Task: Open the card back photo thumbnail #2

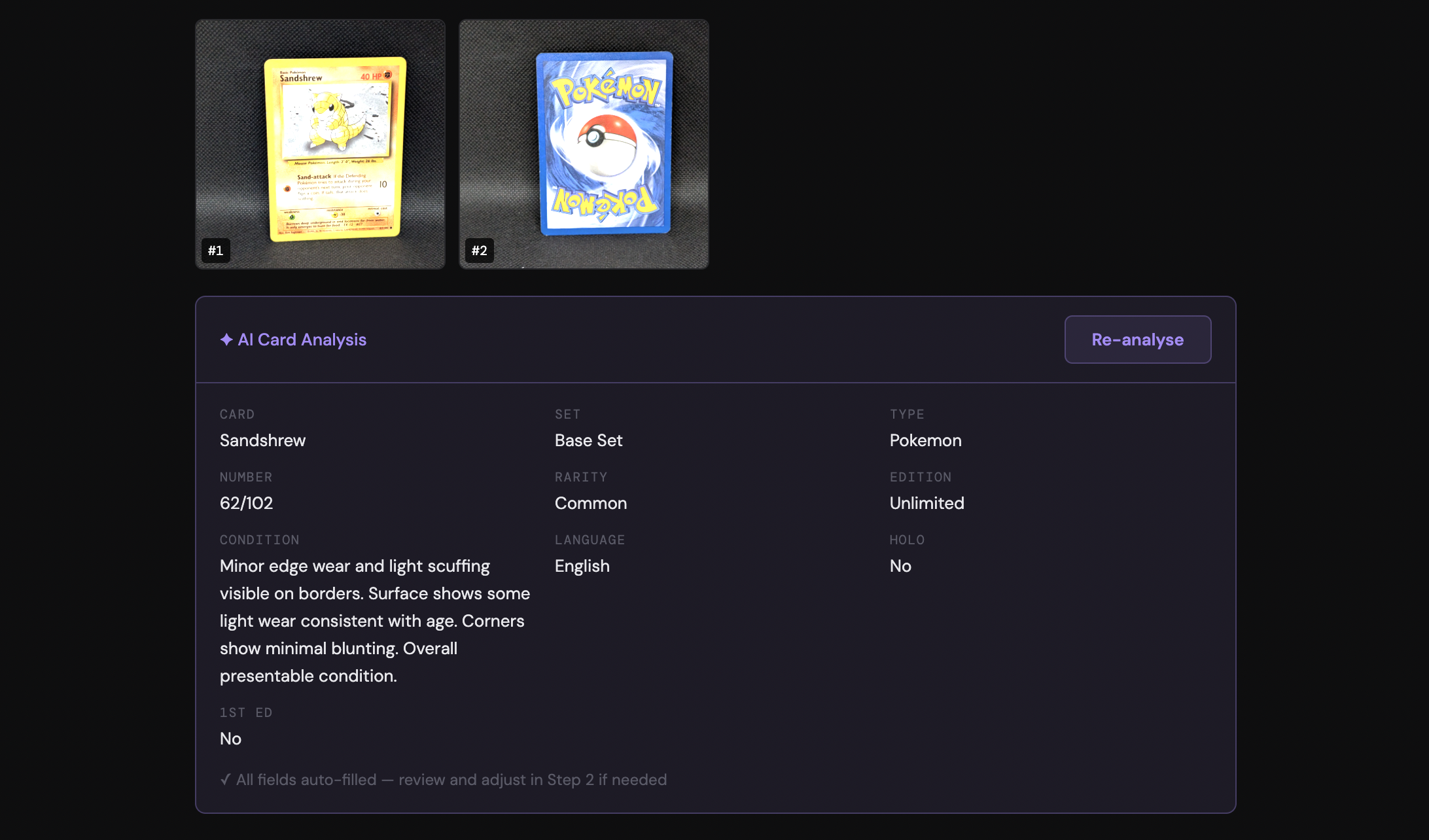Action: [584, 144]
